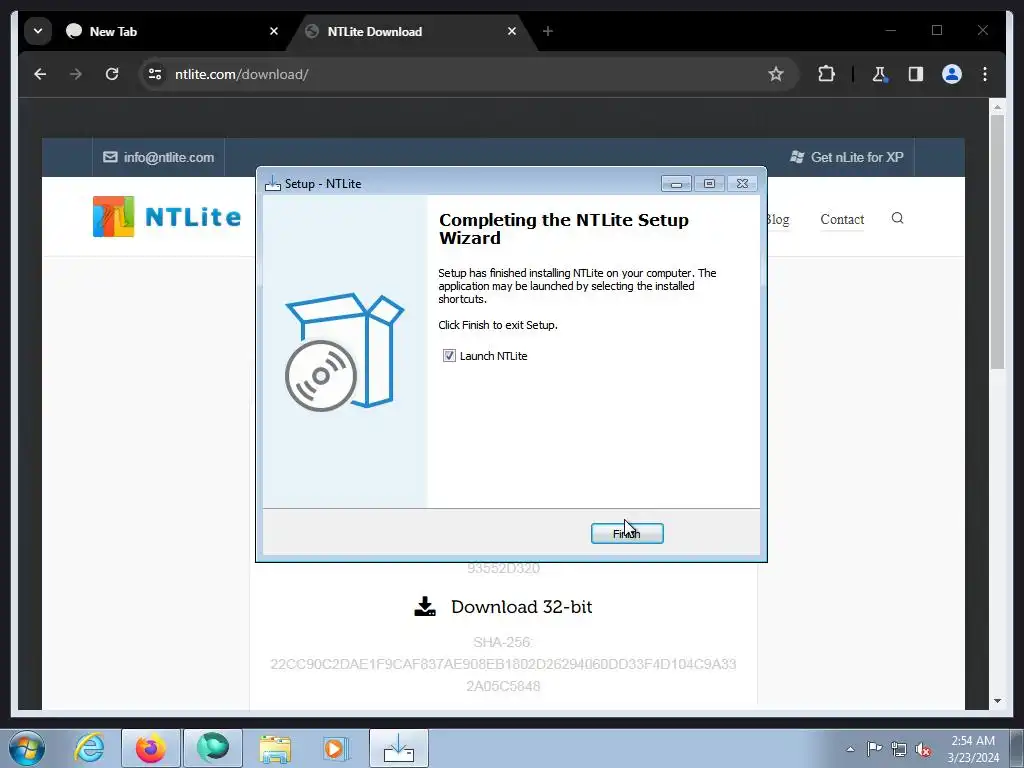Toggle the Chrome side panel icon
The image size is (1024, 768).
[x=916, y=74]
